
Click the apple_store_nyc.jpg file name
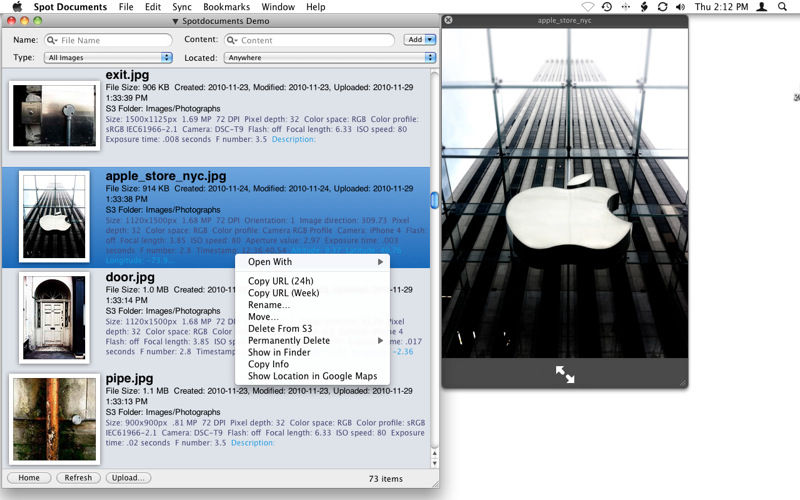tap(166, 176)
